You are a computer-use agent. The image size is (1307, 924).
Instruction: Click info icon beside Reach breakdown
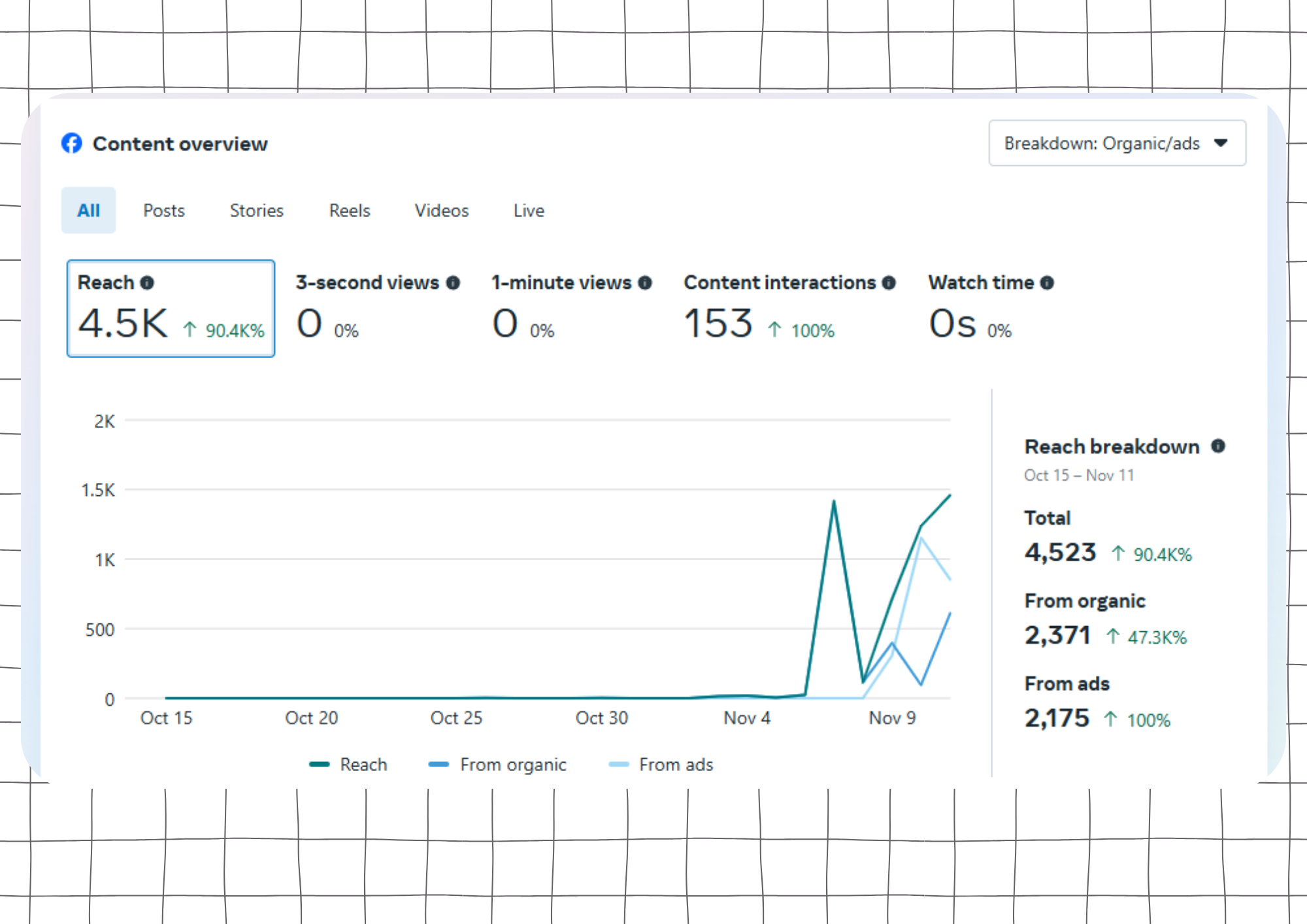tap(1218, 446)
